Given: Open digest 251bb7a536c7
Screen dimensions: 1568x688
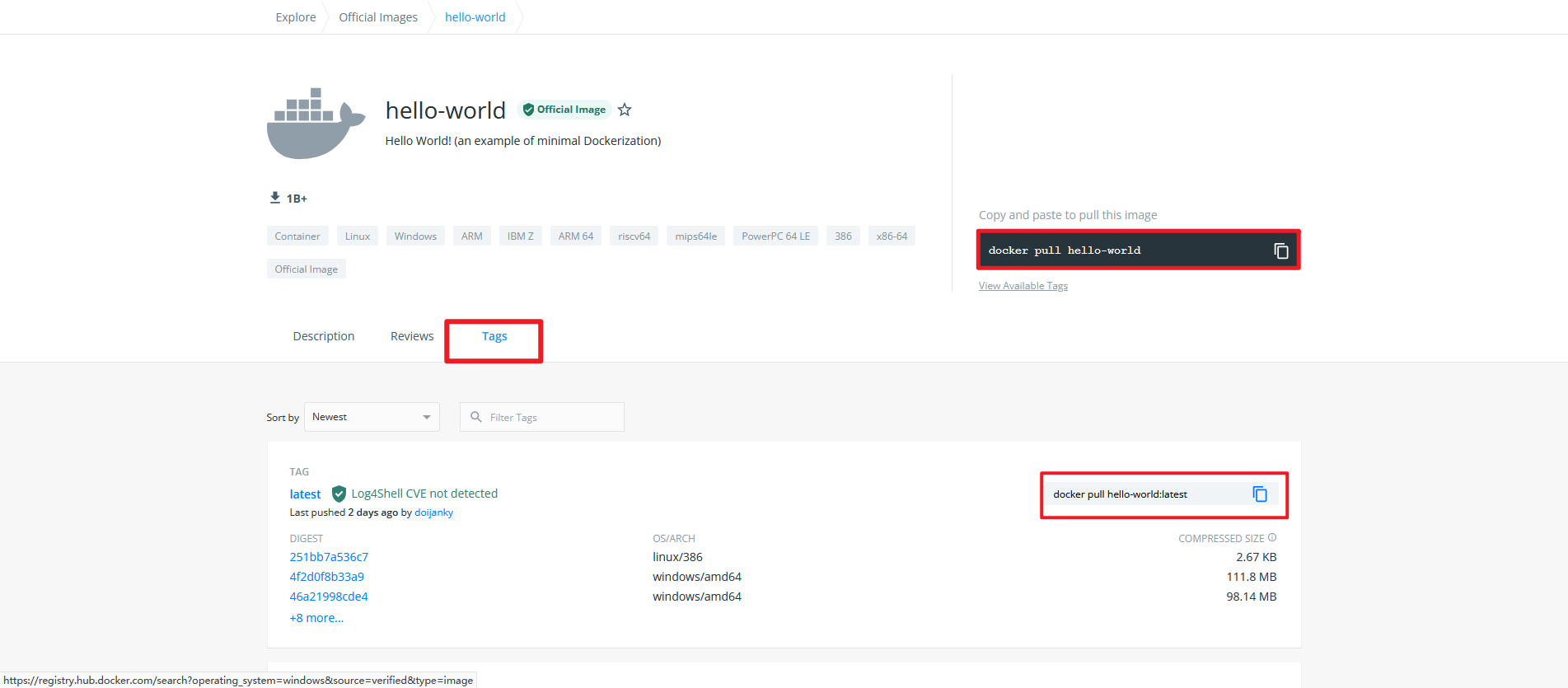Looking at the screenshot, I should pos(329,557).
